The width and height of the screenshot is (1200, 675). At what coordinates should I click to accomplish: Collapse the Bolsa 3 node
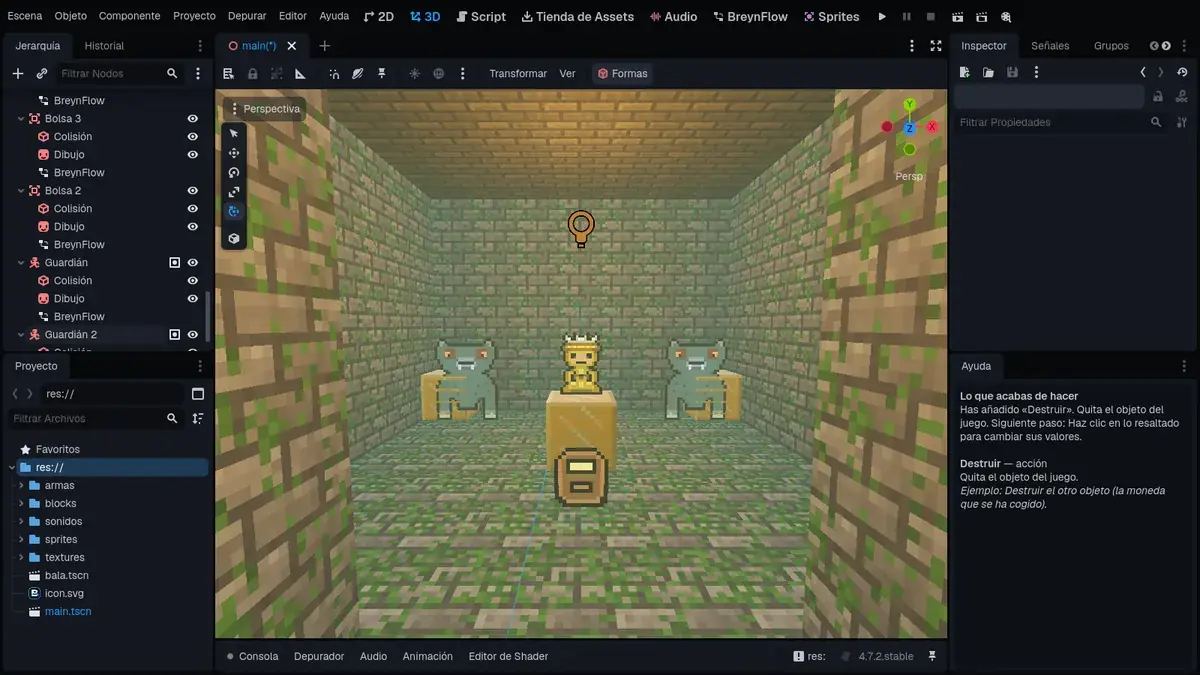pos(21,119)
